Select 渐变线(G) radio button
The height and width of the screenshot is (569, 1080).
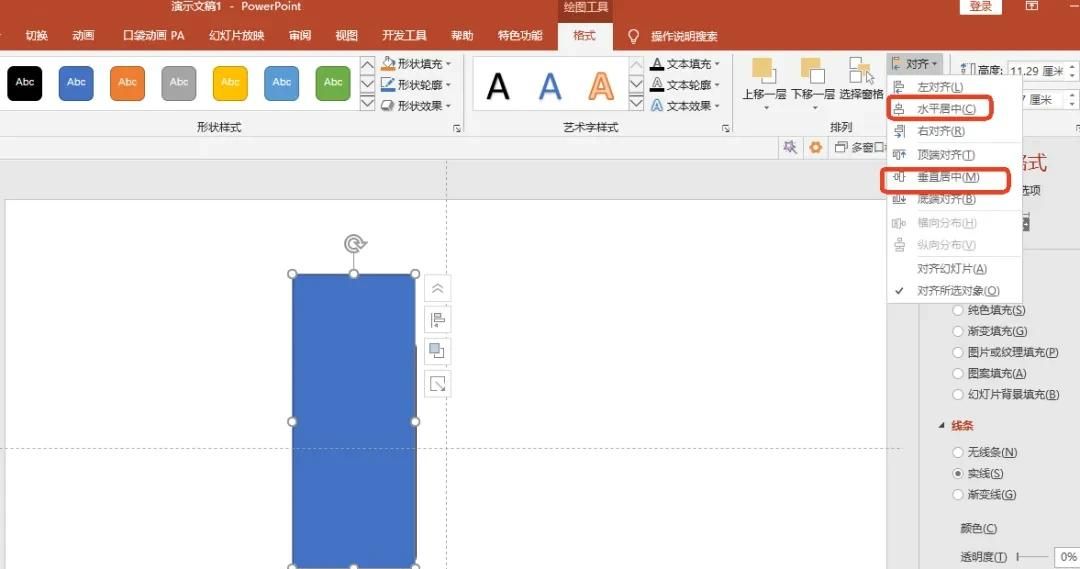click(957, 495)
